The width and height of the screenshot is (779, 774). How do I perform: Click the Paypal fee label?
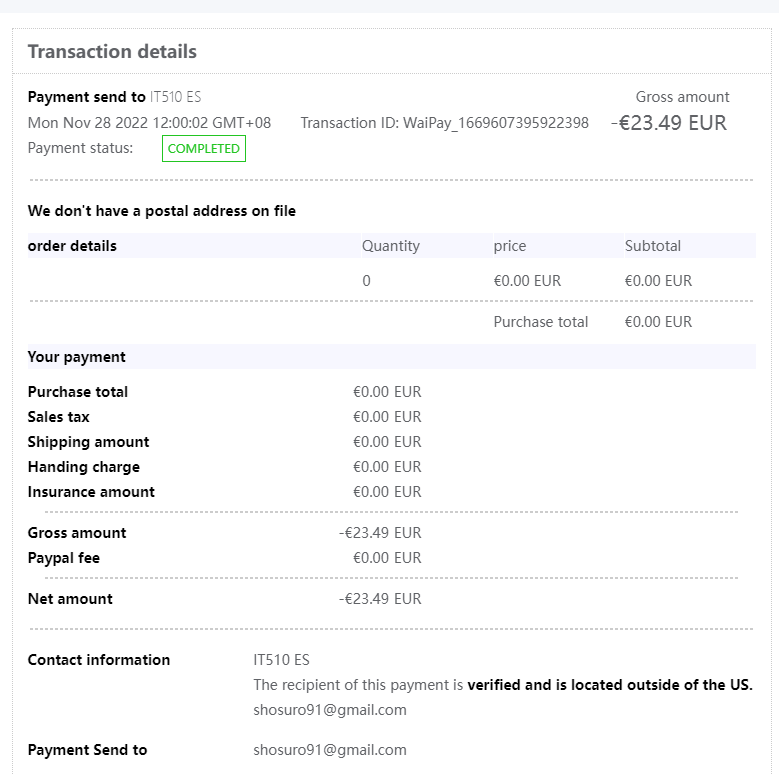click(x=64, y=558)
